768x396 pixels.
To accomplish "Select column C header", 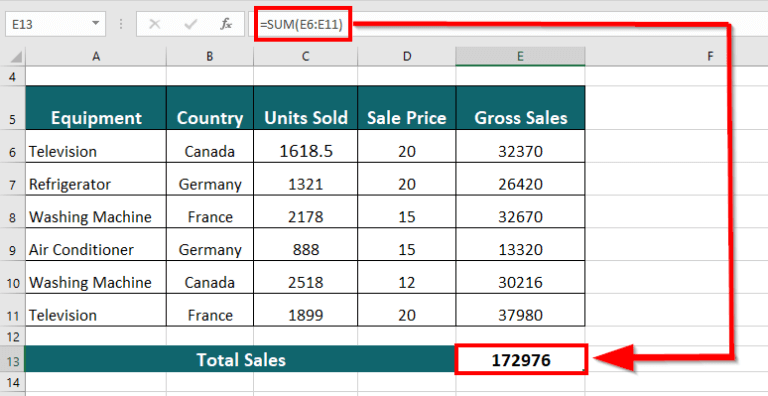I will pos(305,56).
